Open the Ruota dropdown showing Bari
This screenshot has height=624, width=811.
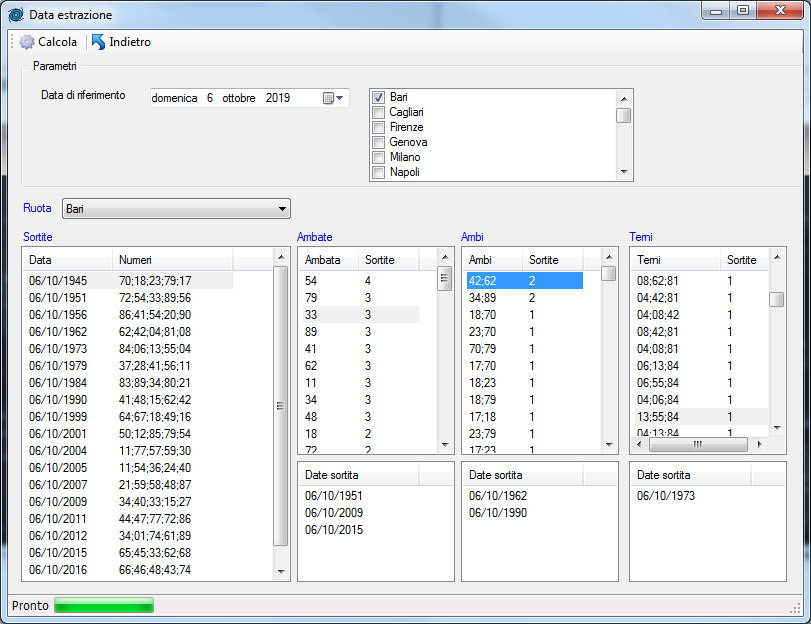click(176, 209)
